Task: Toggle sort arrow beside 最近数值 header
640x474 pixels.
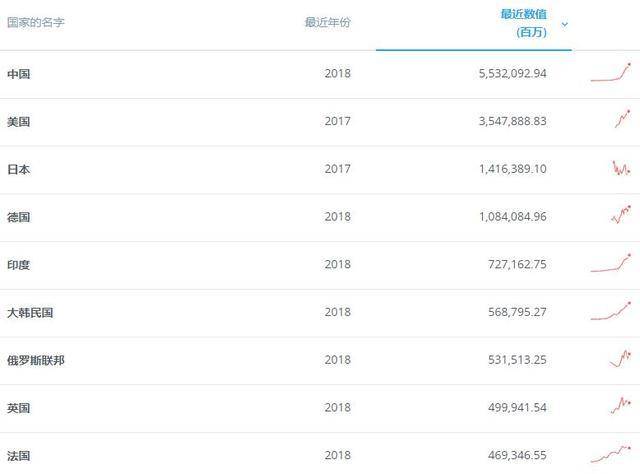Action: pyautogui.click(x=565, y=24)
